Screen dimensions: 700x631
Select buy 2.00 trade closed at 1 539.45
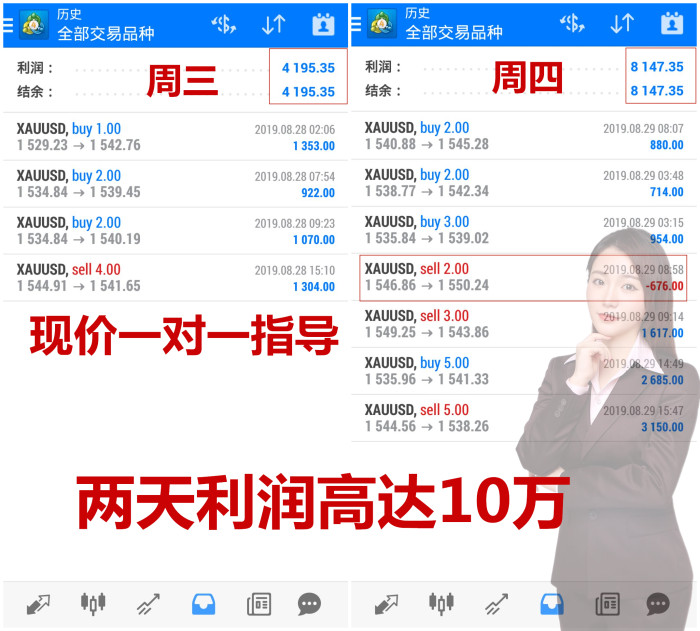(x=175, y=184)
